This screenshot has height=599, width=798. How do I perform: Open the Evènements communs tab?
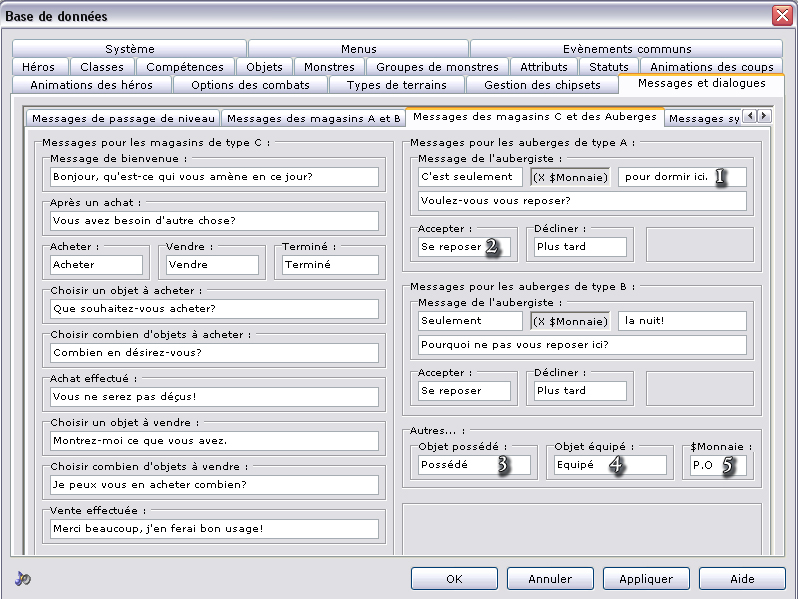click(x=626, y=48)
